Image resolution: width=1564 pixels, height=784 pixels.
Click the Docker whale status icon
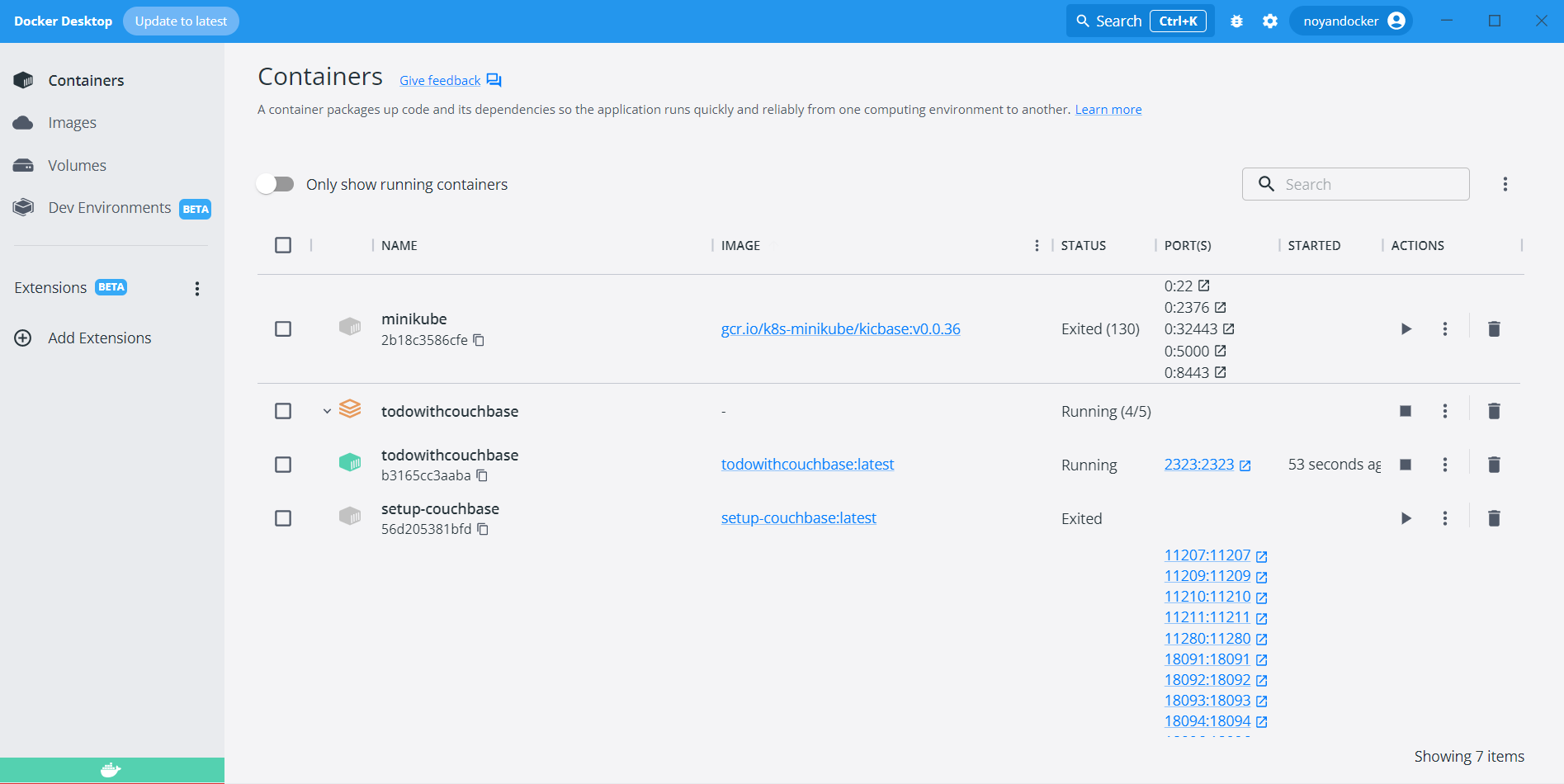(x=111, y=771)
